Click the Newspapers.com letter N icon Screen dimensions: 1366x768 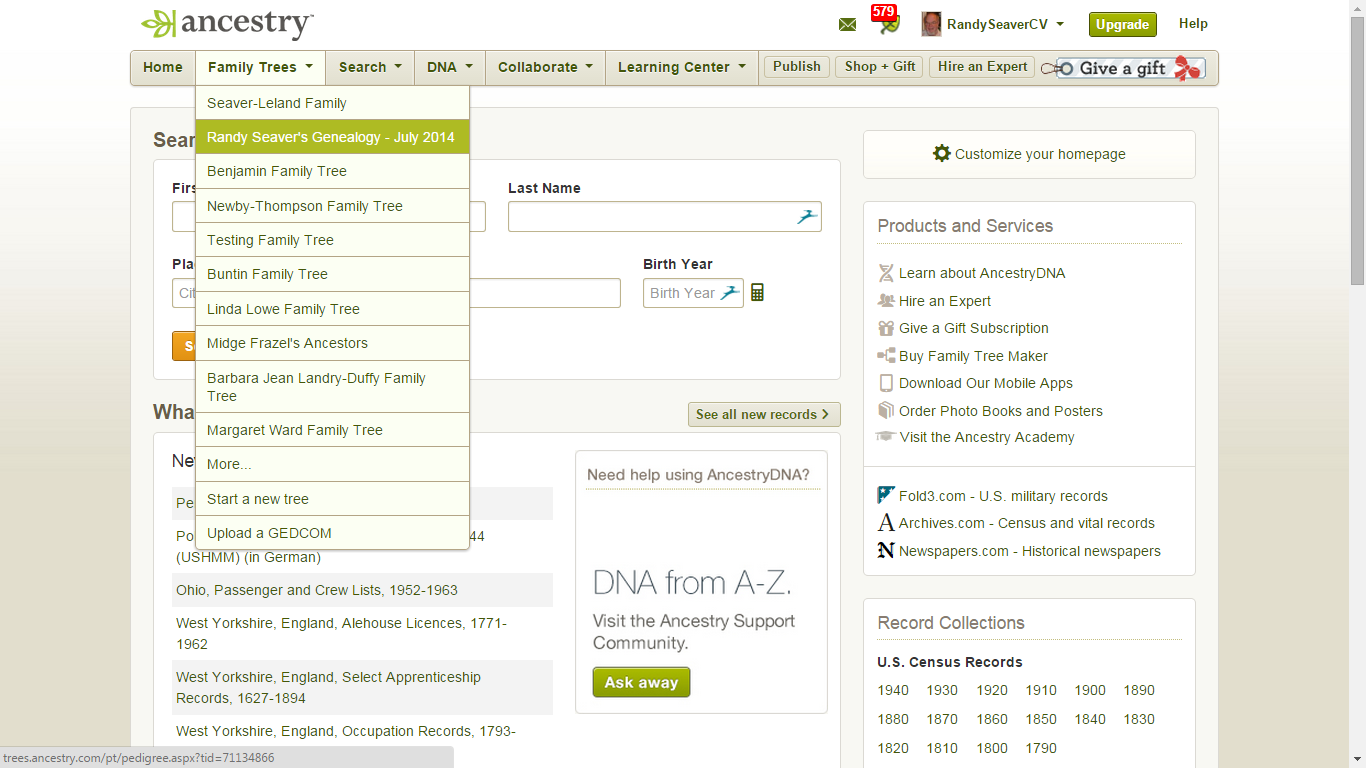tap(884, 550)
